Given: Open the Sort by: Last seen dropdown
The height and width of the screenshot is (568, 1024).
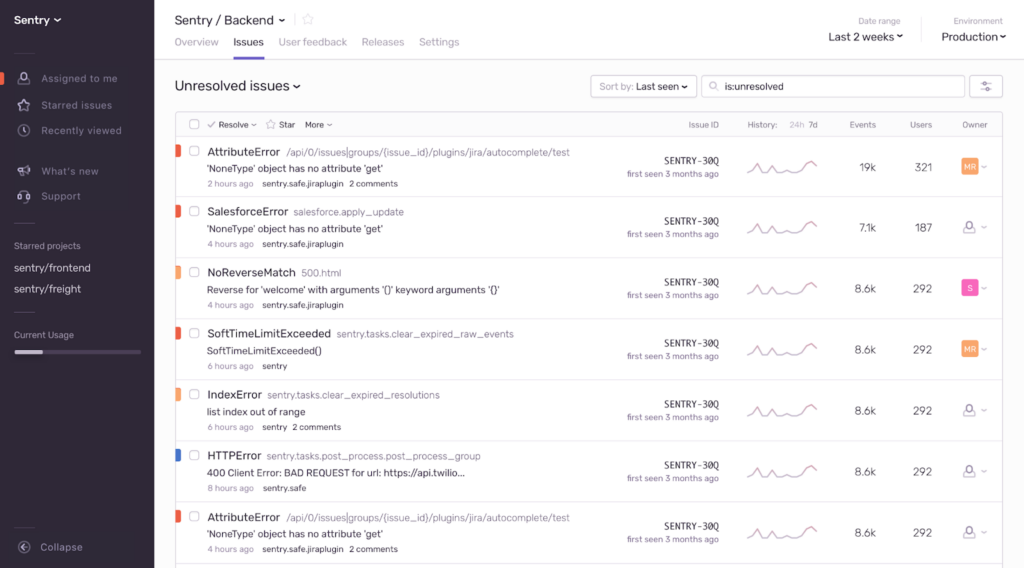Looking at the screenshot, I should 643,87.
